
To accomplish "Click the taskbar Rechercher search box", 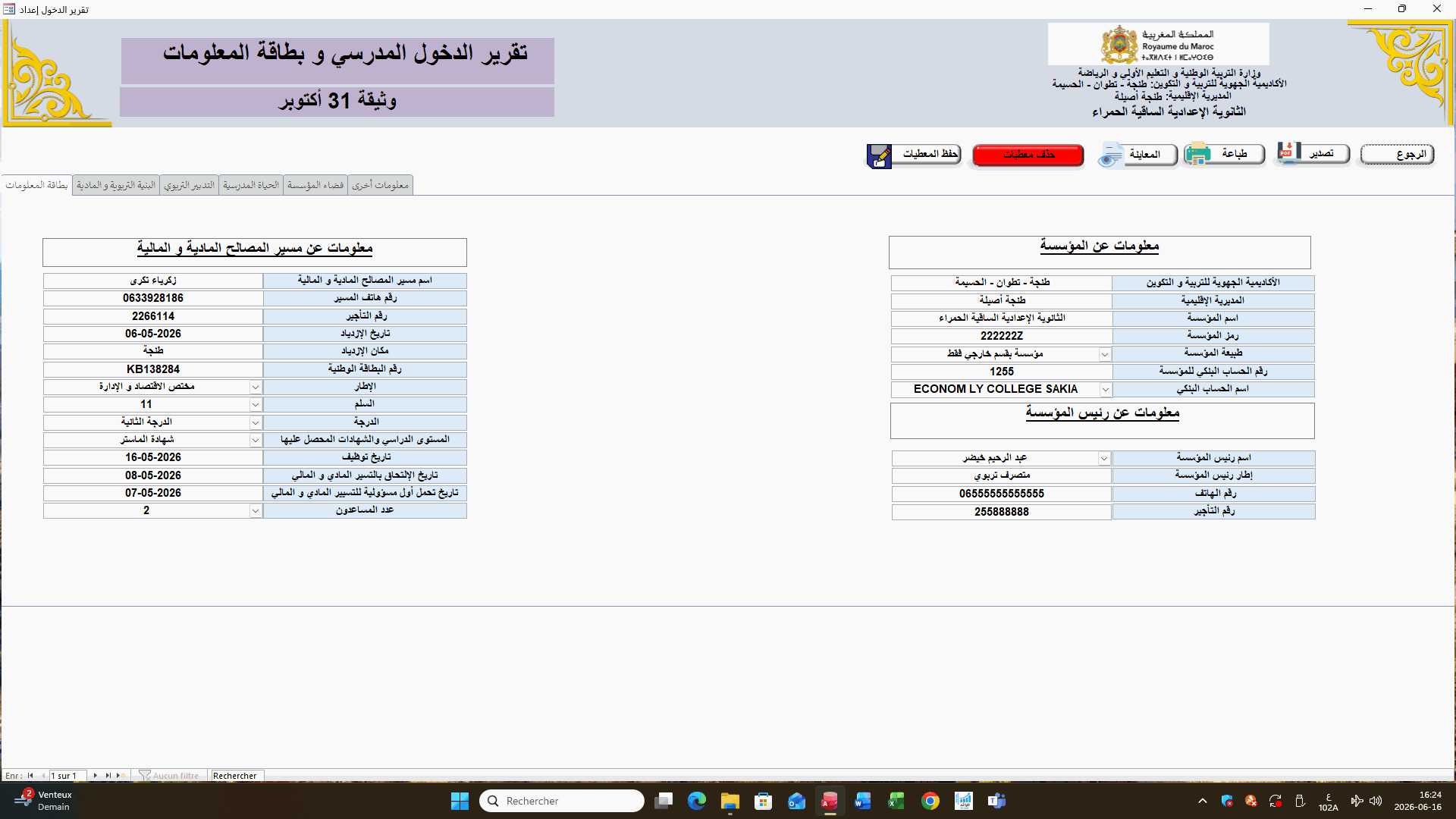I will coord(562,801).
